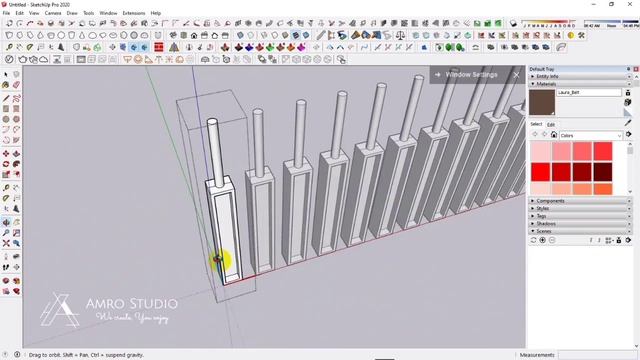Switch to Iso view icon
The height and width of the screenshot is (360, 640).
click(x=173, y=36)
